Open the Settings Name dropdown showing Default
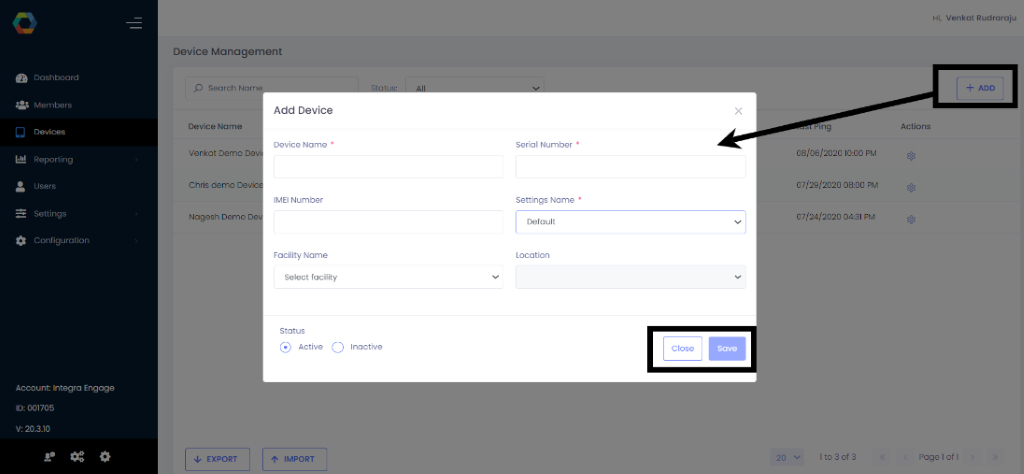This screenshot has width=1024, height=474. click(630, 222)
